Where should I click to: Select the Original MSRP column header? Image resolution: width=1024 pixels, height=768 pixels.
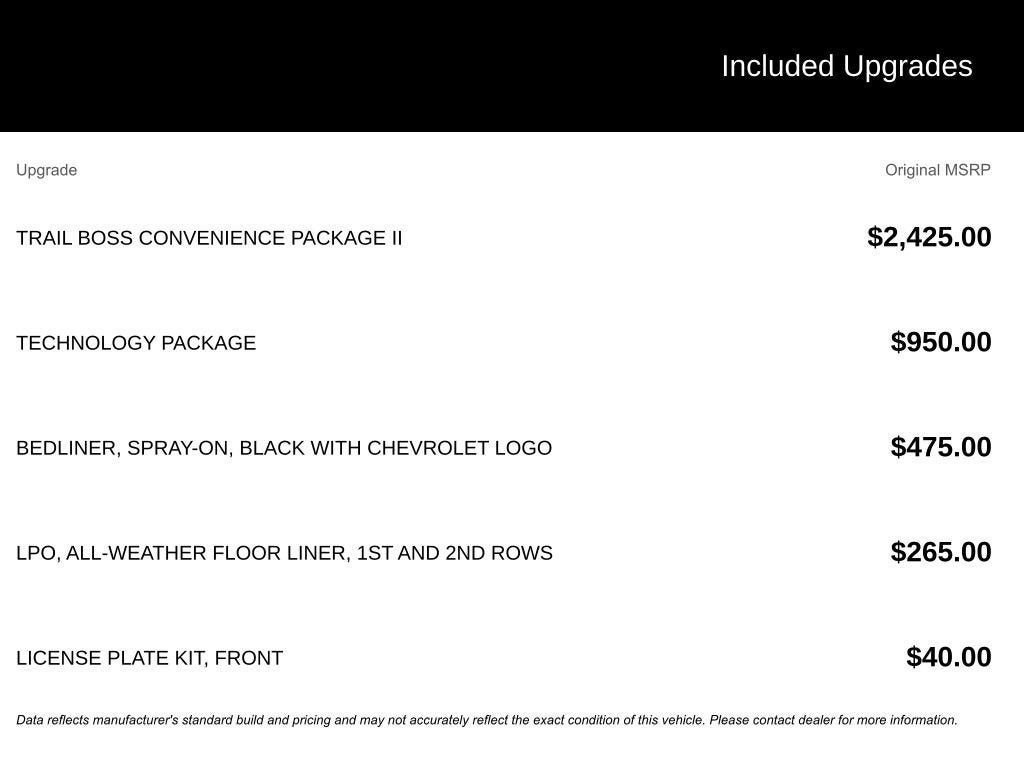937,170
